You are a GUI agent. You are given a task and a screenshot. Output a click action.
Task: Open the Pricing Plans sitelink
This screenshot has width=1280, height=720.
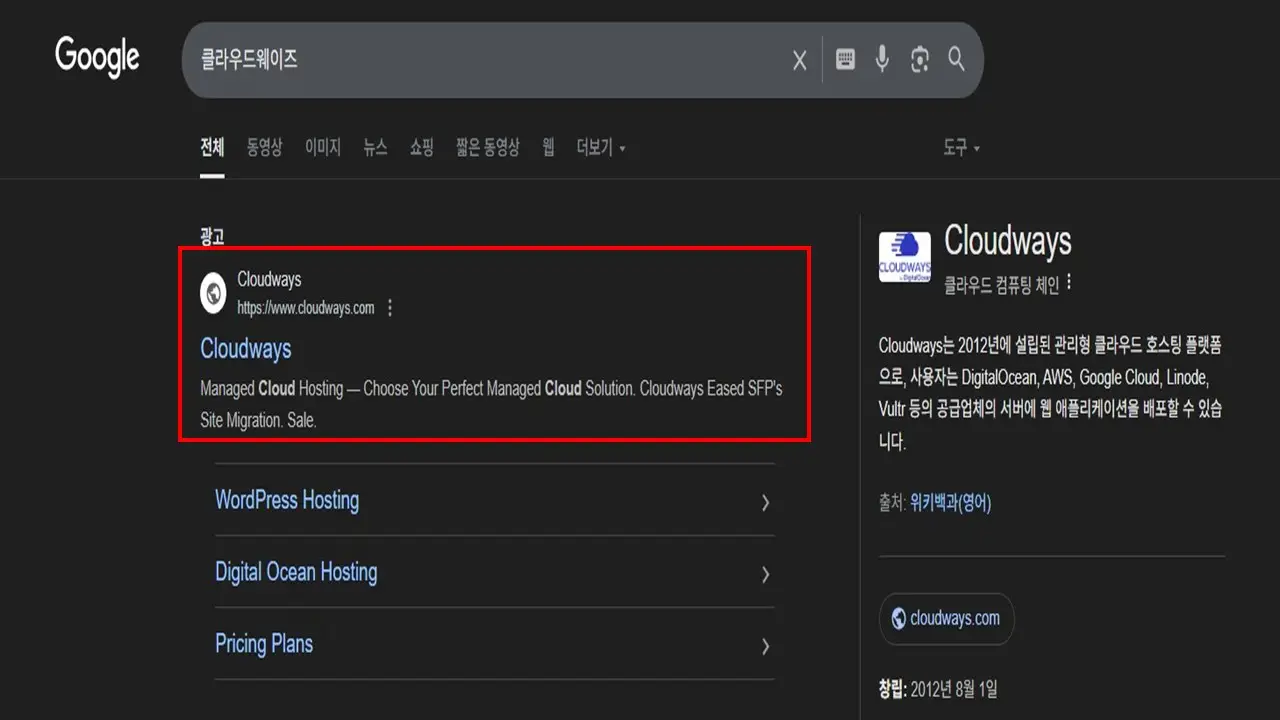pyautogui.click(x=264, y=644)
